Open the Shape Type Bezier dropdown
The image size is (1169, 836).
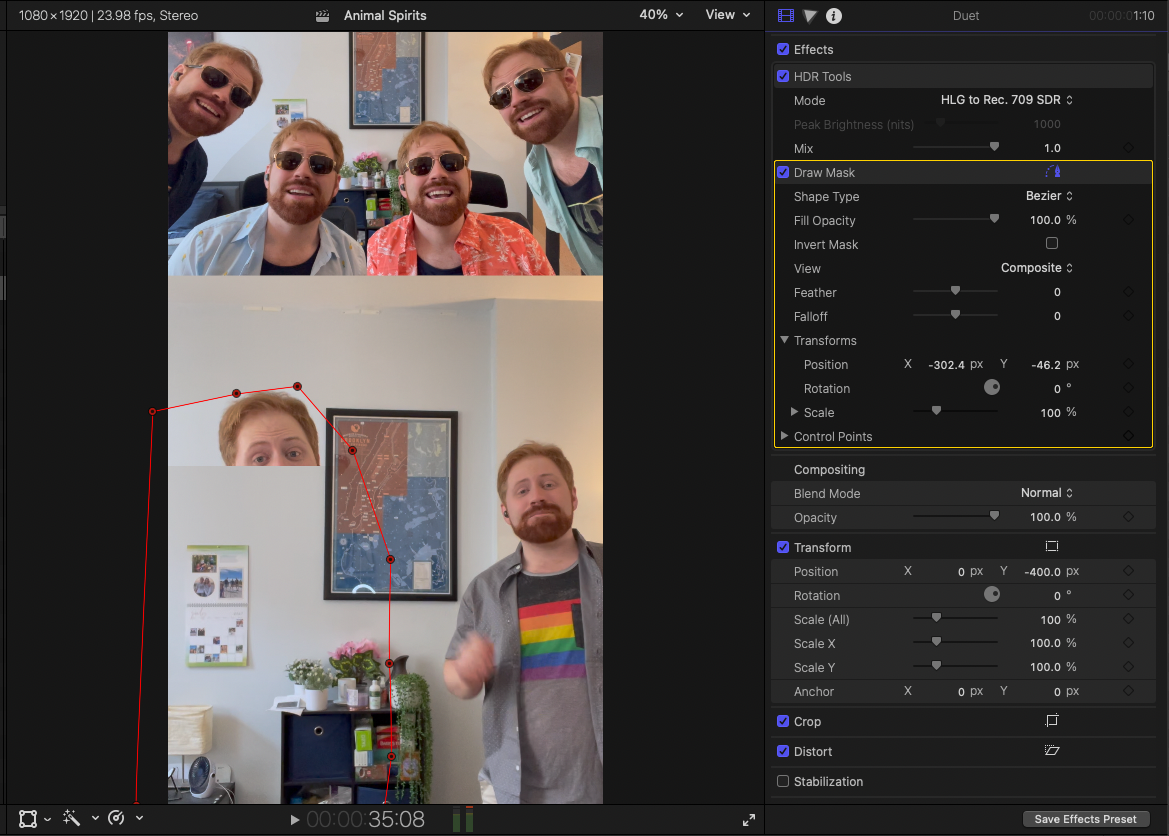1049,196
